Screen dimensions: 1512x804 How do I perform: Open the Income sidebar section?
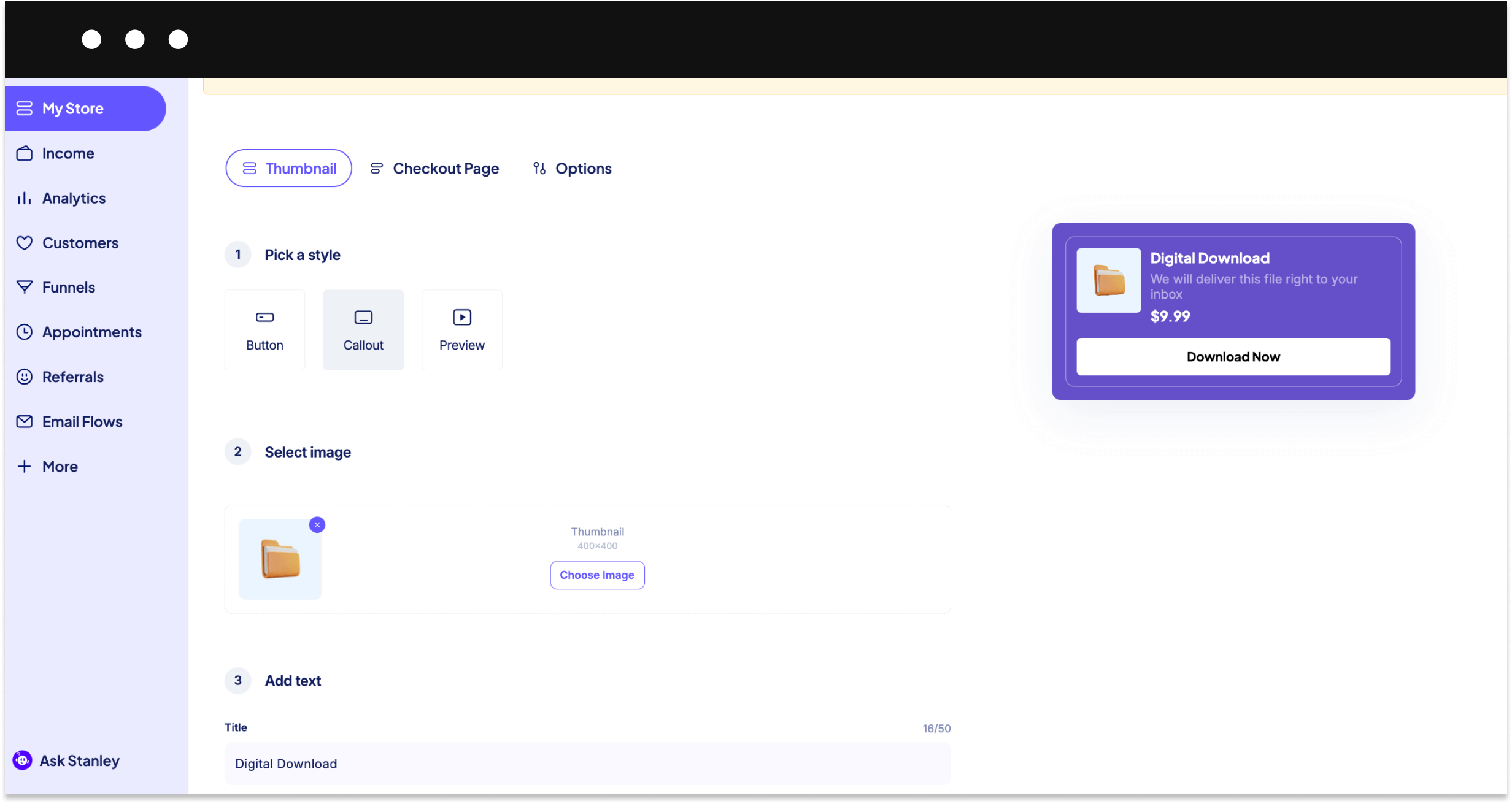68,153
